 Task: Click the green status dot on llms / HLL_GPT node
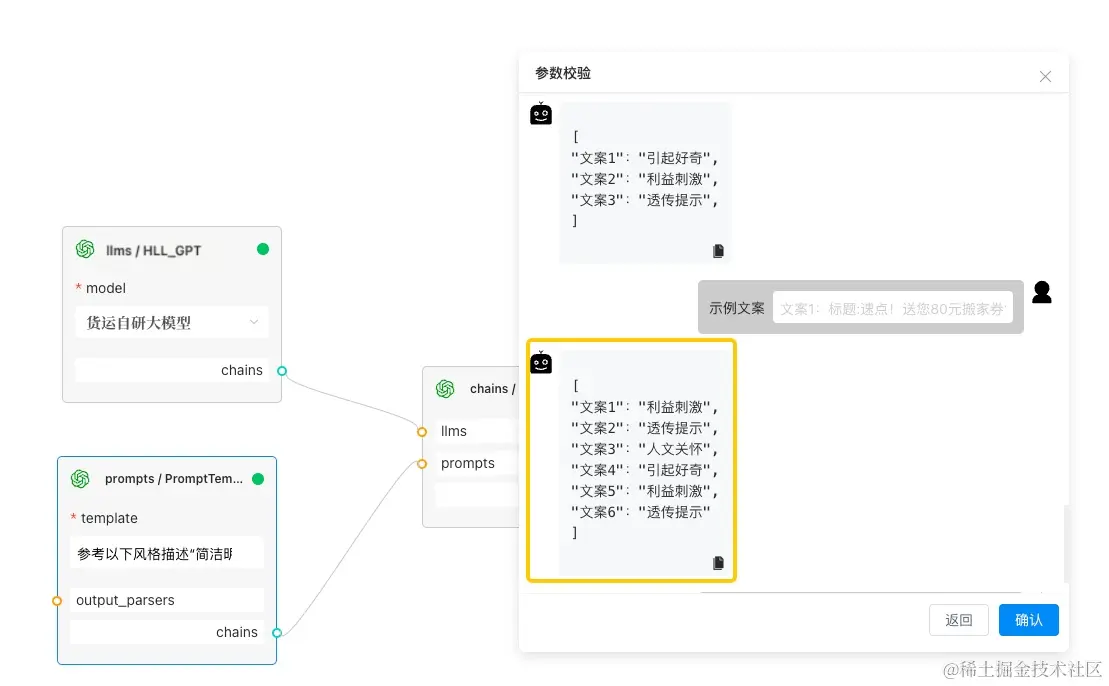point(262,249)
